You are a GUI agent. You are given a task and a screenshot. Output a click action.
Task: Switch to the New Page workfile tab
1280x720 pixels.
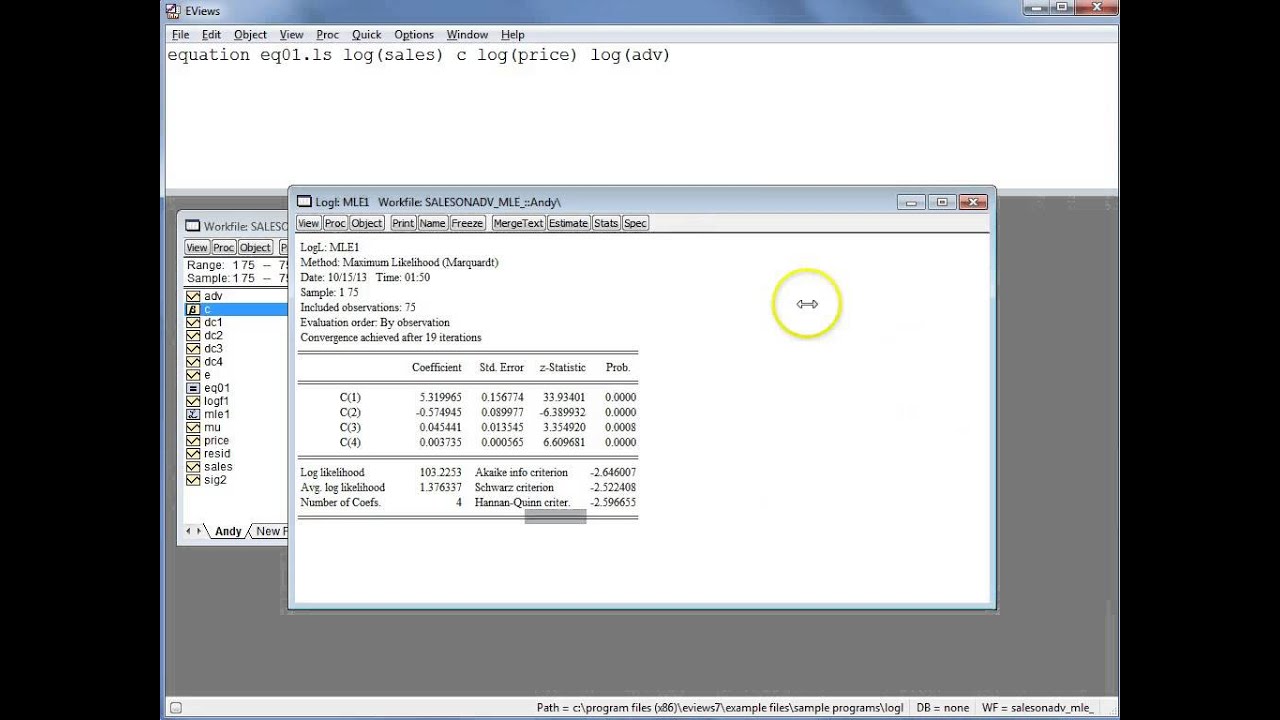[269, 531]
